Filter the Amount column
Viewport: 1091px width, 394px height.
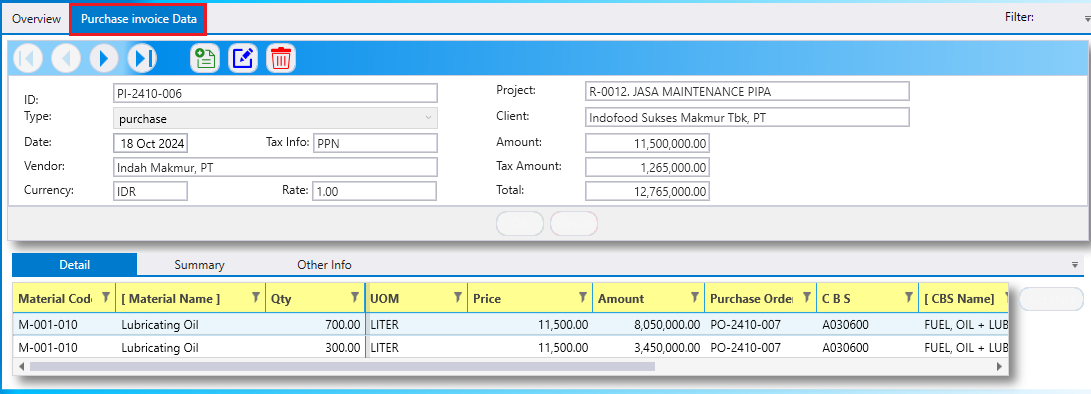pos(694,298)
